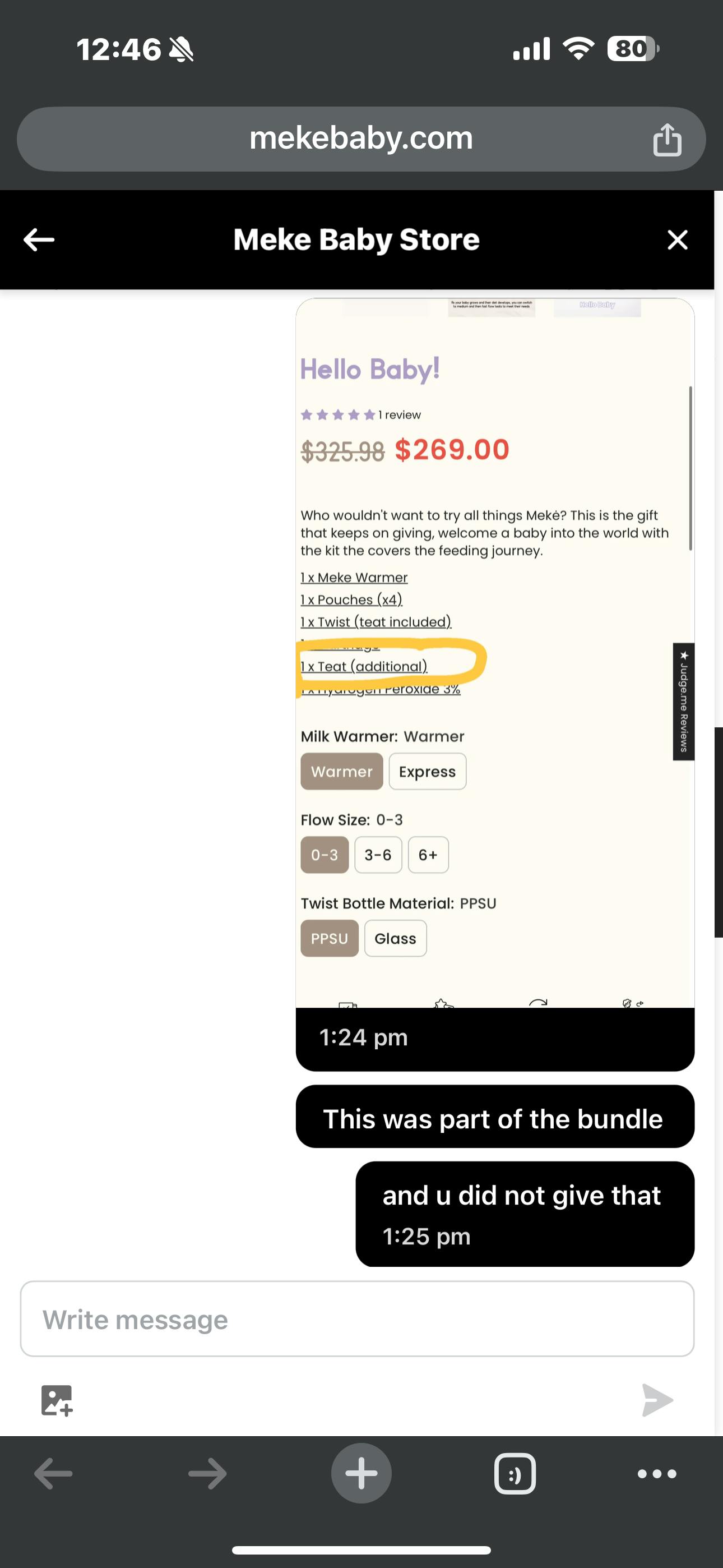Select the Express milk warmer option

click(x=427, y=771)
